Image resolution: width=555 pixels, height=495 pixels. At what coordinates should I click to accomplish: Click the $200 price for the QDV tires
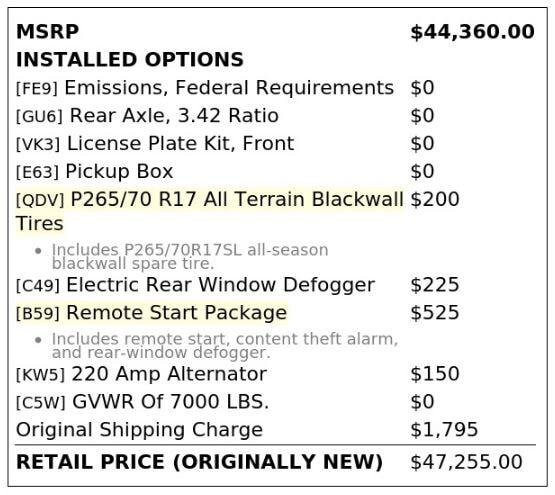pos(435,199)
